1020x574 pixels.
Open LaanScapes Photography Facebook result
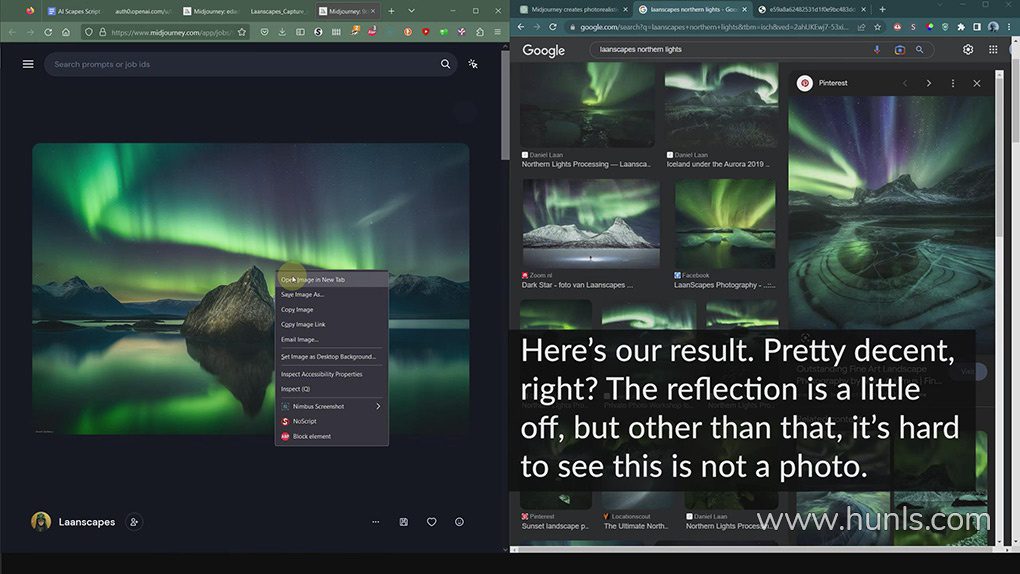pos(724,285)
